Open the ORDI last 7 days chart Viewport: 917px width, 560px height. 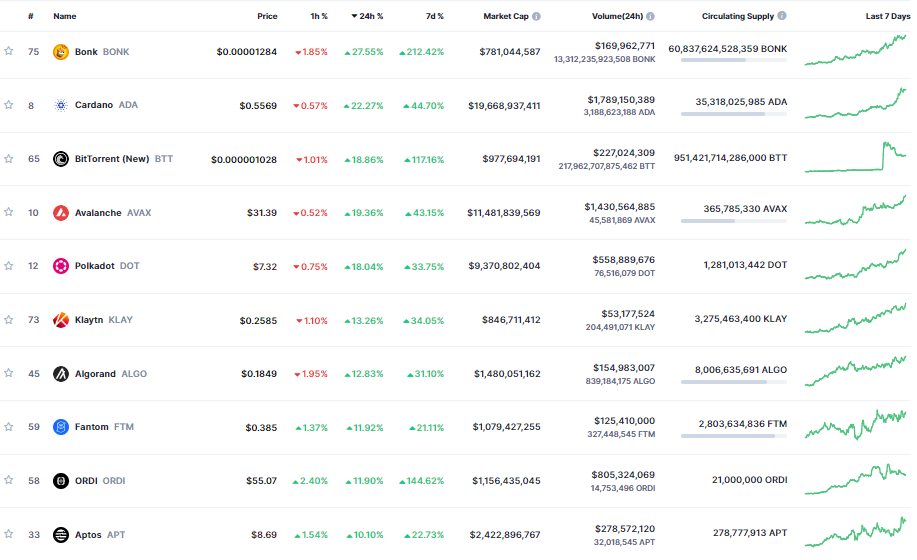tap(856, 481)
